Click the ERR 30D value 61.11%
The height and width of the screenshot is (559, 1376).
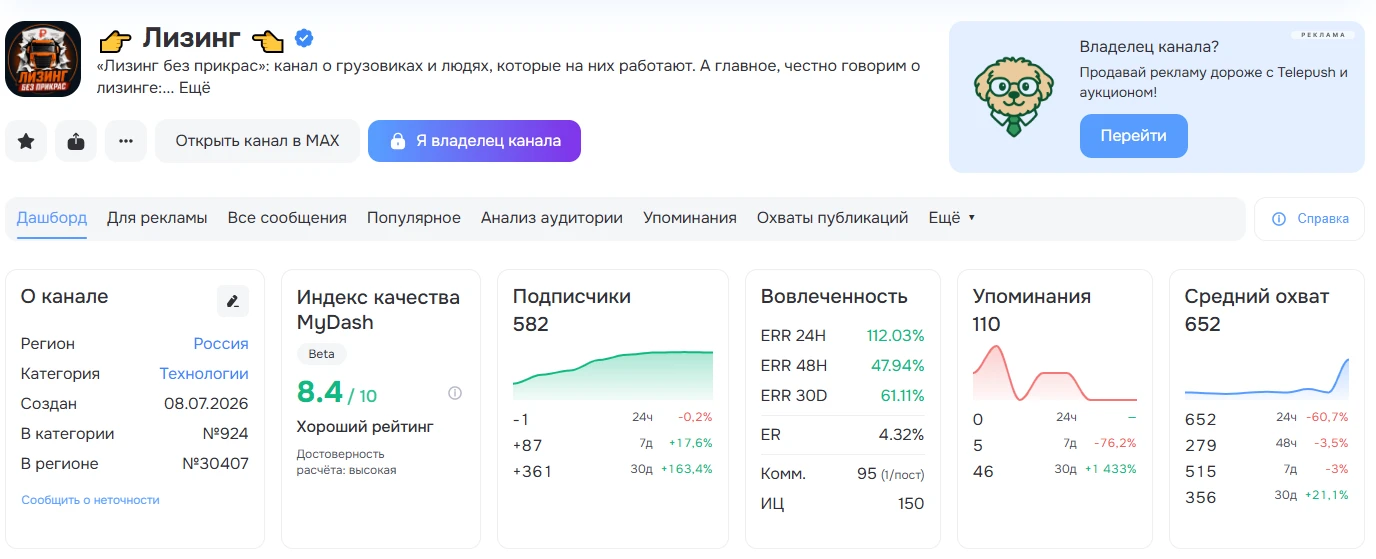tap(902, 395)
